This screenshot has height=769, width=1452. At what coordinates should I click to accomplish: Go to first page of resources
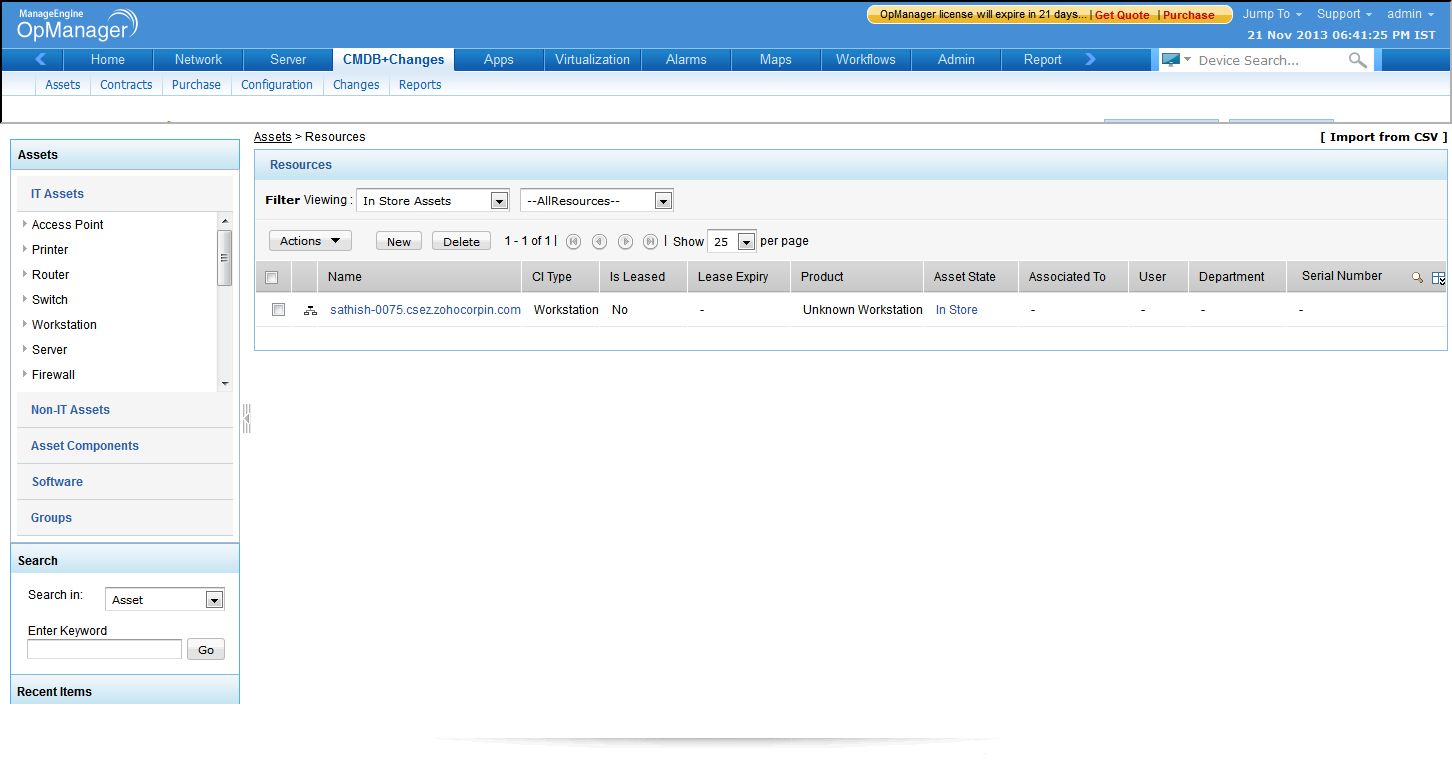573,241
